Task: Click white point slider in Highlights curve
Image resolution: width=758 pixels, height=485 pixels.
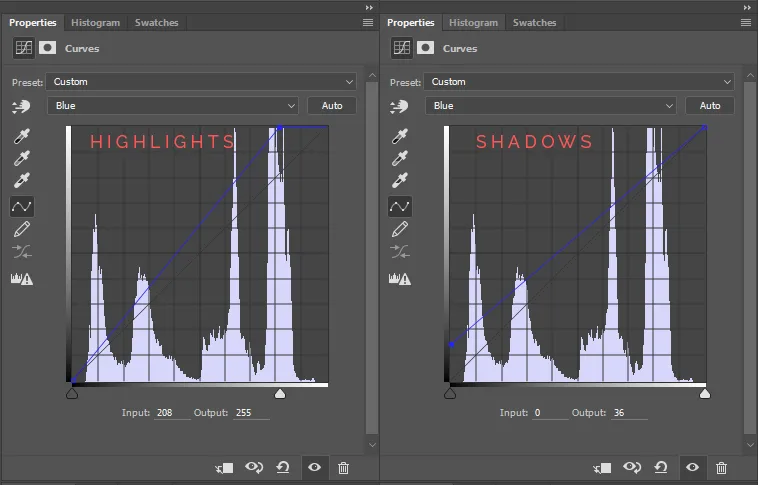Action: [x=280, y=394]
